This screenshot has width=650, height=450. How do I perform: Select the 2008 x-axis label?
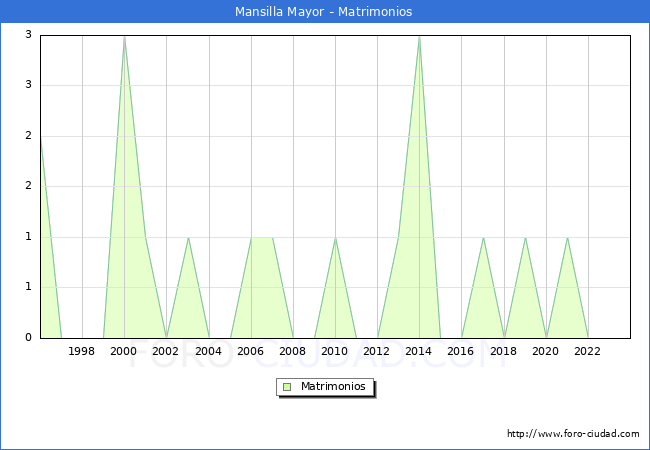[293, 351]
